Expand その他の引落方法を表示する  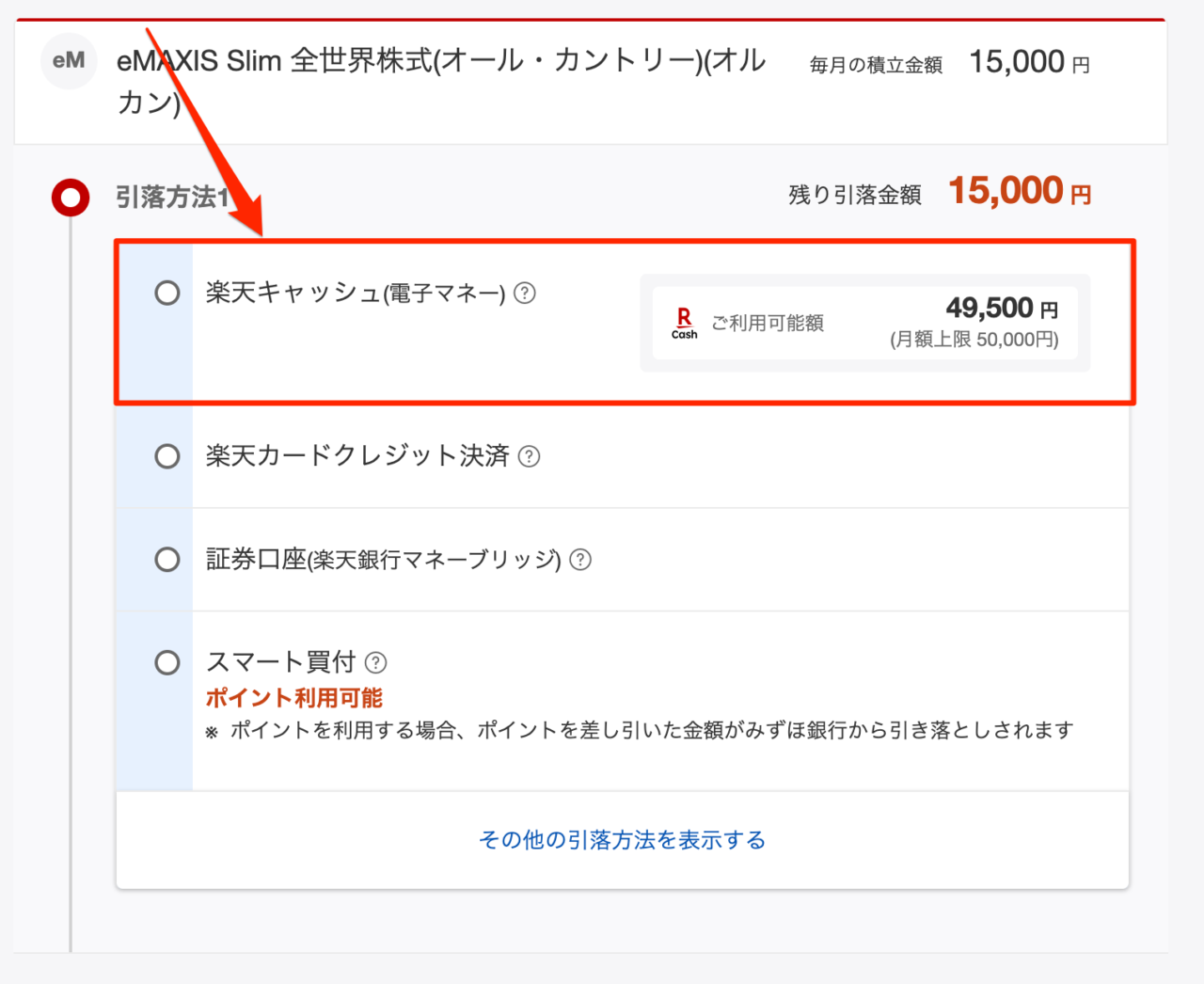(622, 840)
